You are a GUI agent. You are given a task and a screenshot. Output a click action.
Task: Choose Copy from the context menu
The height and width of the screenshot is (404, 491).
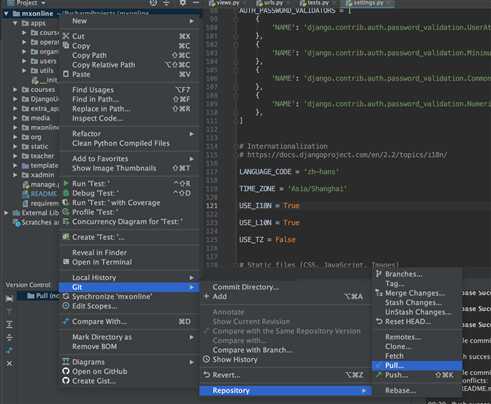130,46
